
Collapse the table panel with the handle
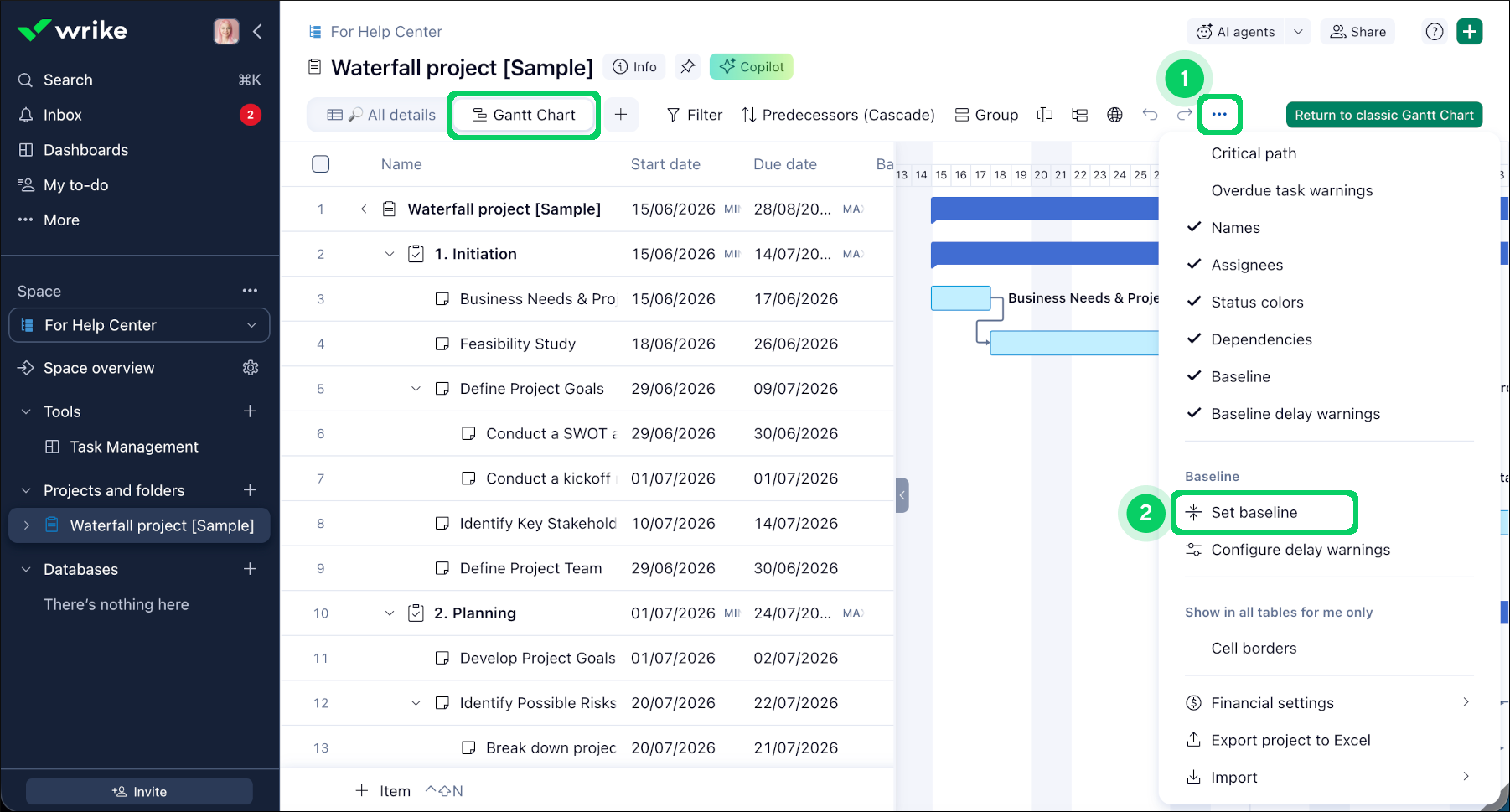click(x=902, y=495)
